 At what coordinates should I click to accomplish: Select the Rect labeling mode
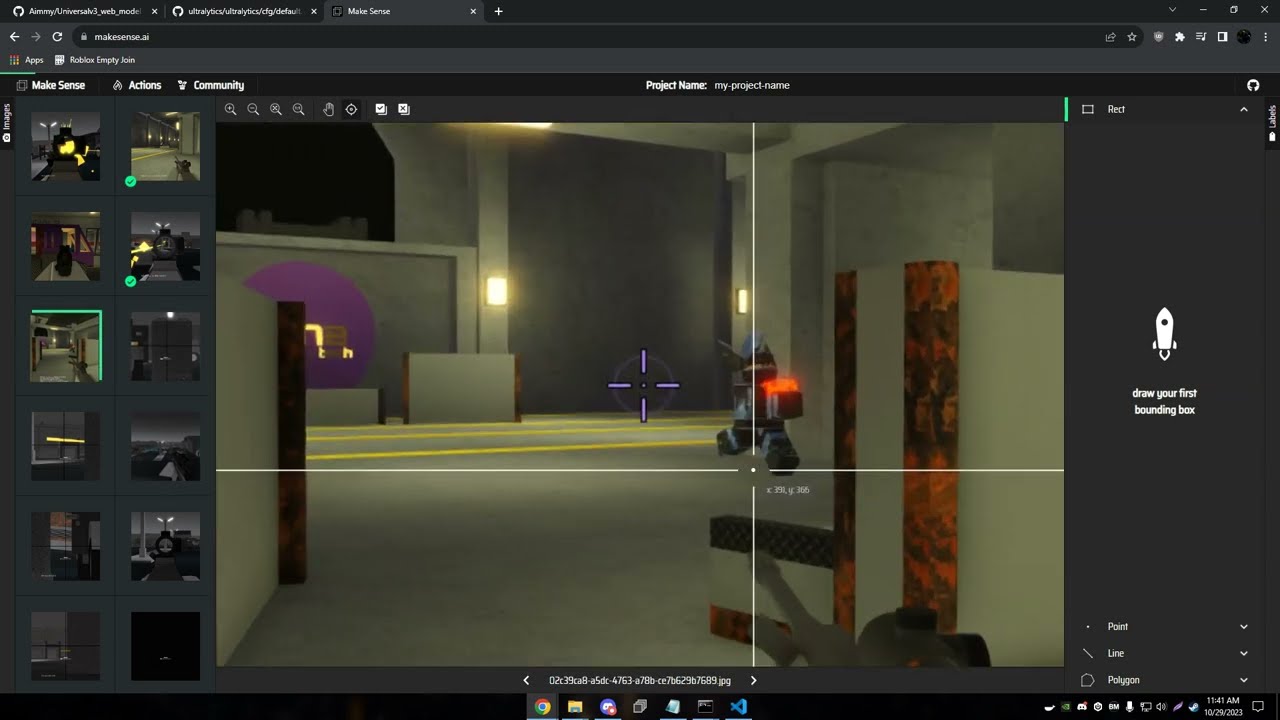(1116, 109)
